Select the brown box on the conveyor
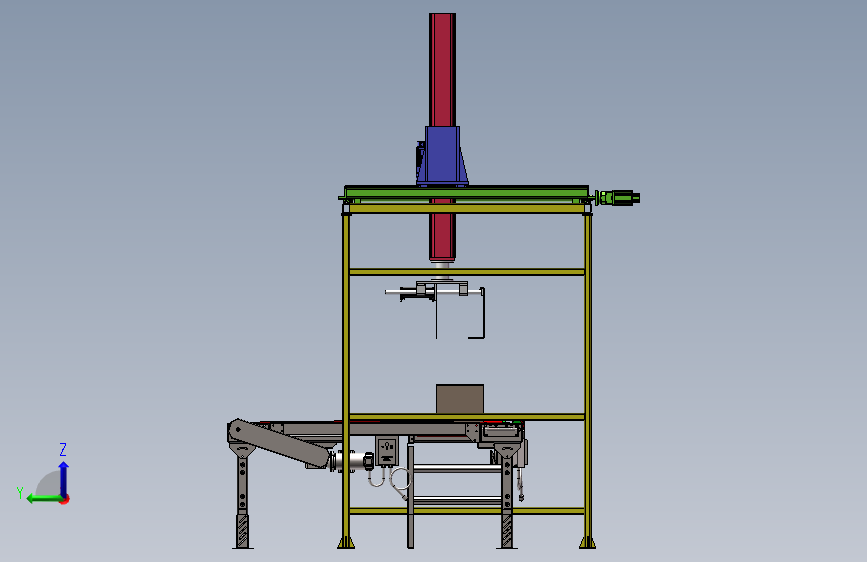Screen dimensions: 867x562 460,399
